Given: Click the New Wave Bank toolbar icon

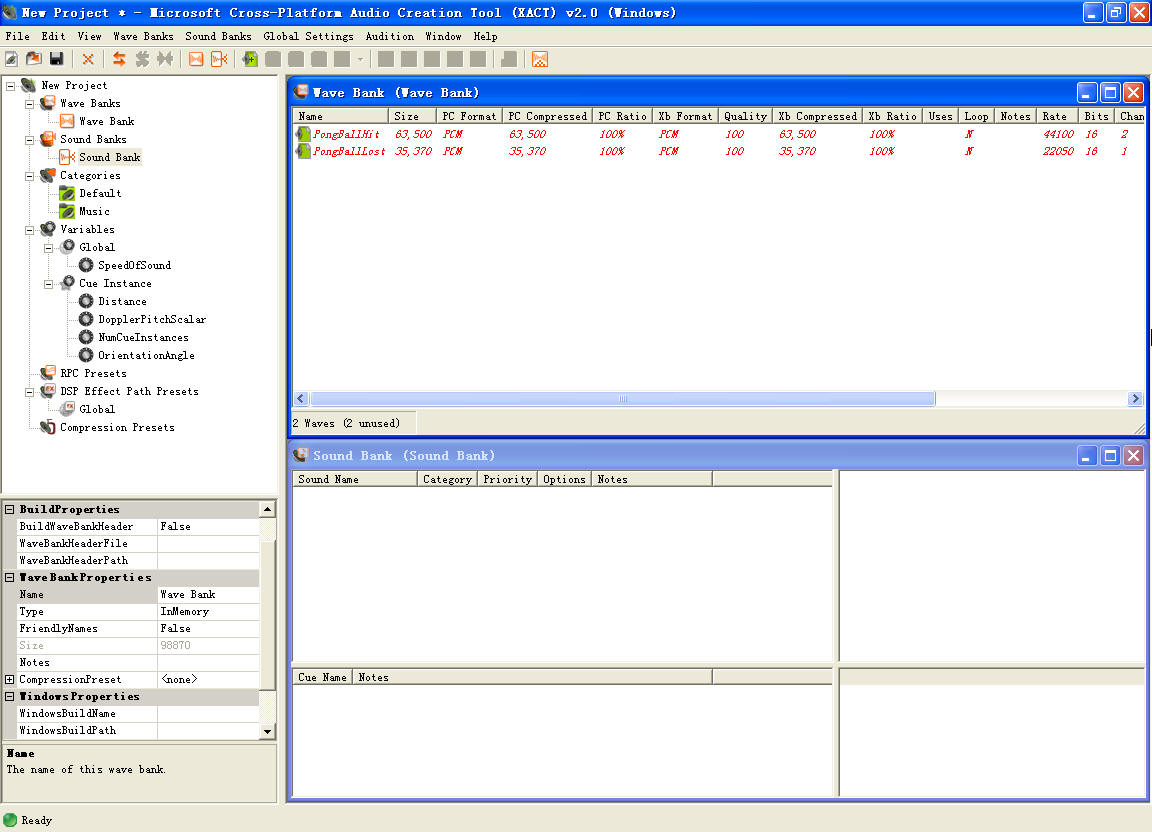Looking at the screenshot, I should point(196,60).
